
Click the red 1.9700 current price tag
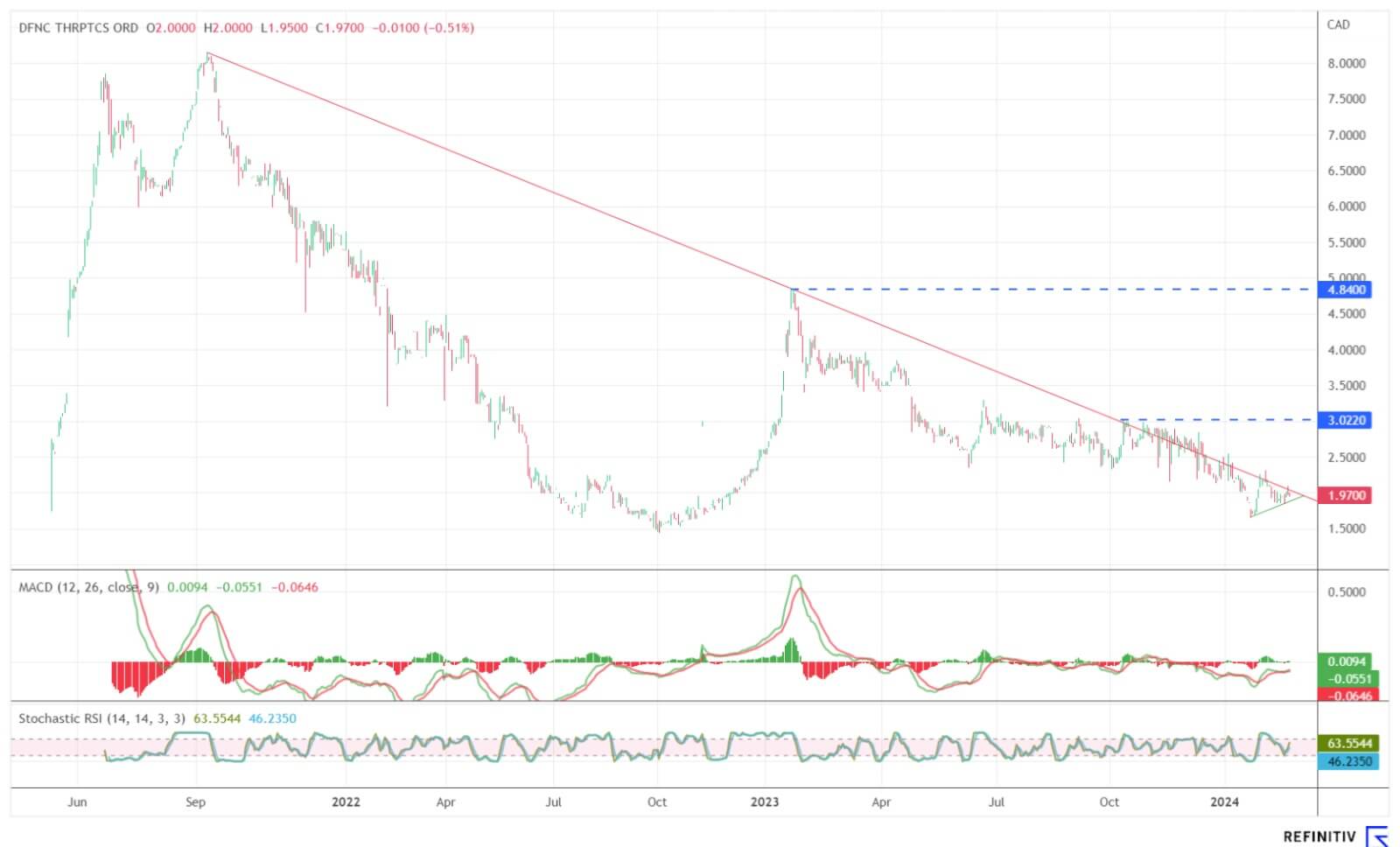pyautogui.click(x=1346, y=495)
